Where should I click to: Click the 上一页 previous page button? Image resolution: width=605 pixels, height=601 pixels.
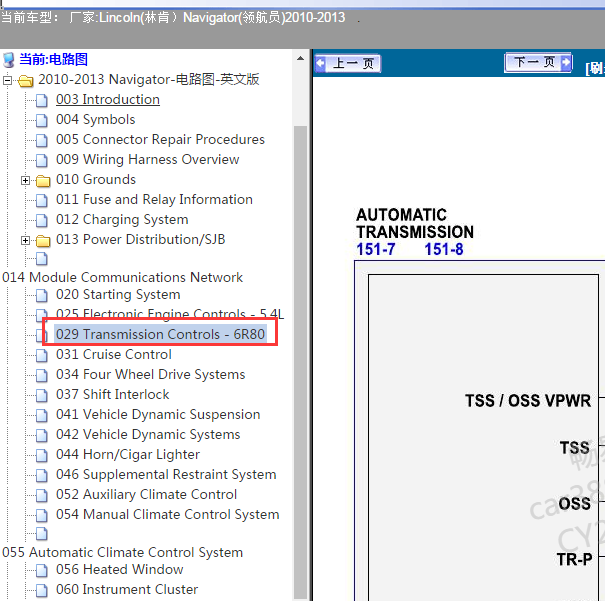pos(348,63)
